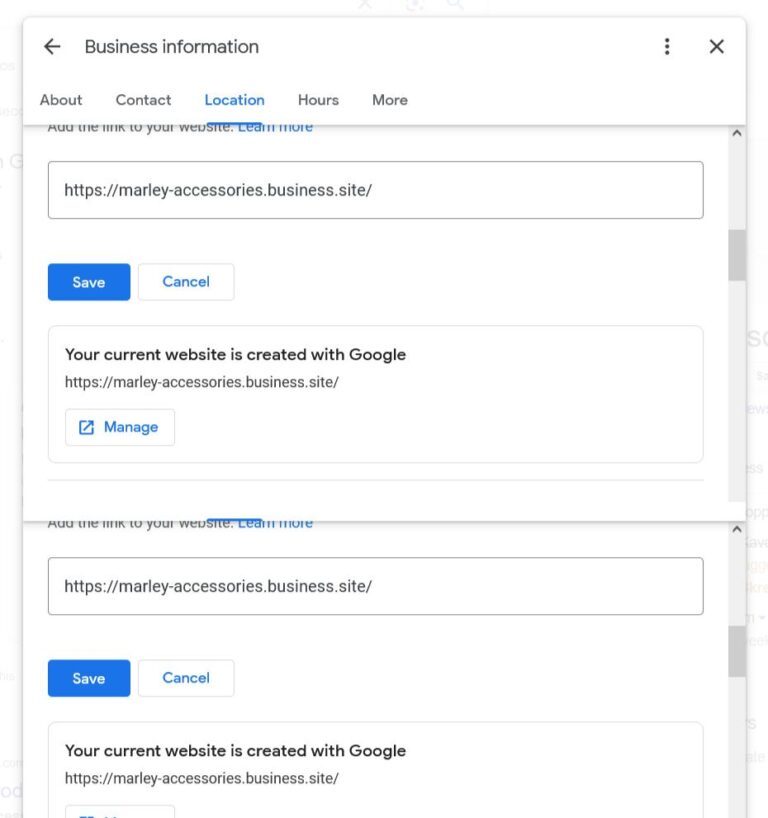Click the back arrow in the header
Screen dimensions: 768x818
51,46
